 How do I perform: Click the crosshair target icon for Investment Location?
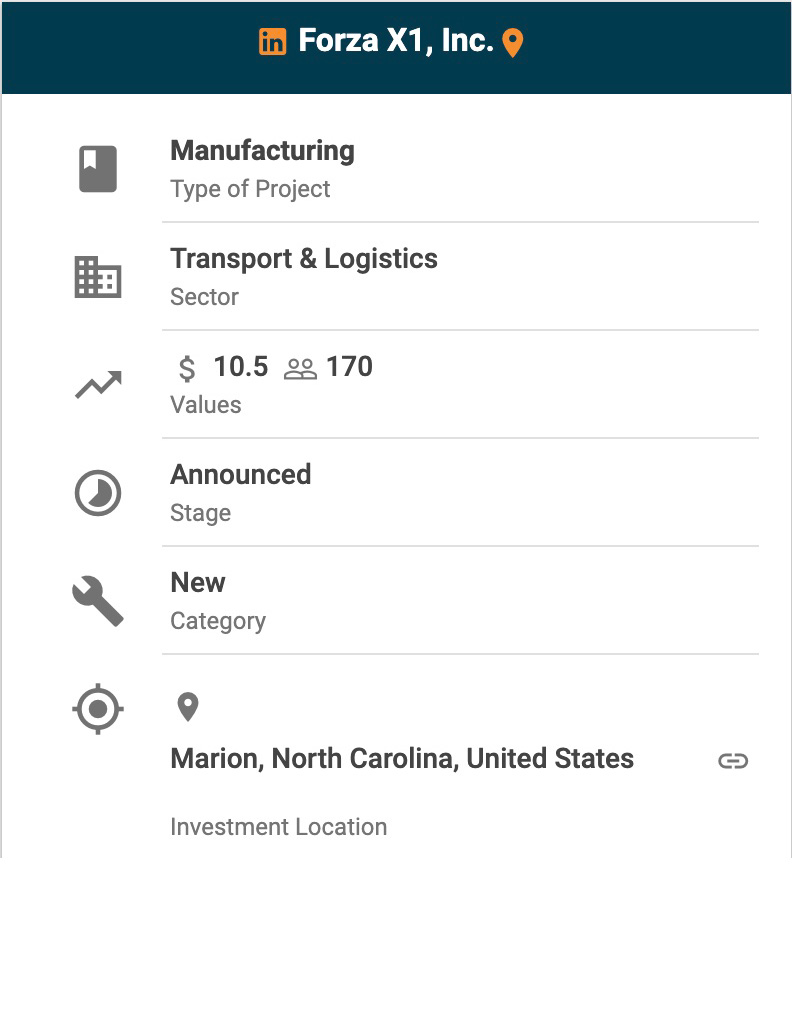98,709
